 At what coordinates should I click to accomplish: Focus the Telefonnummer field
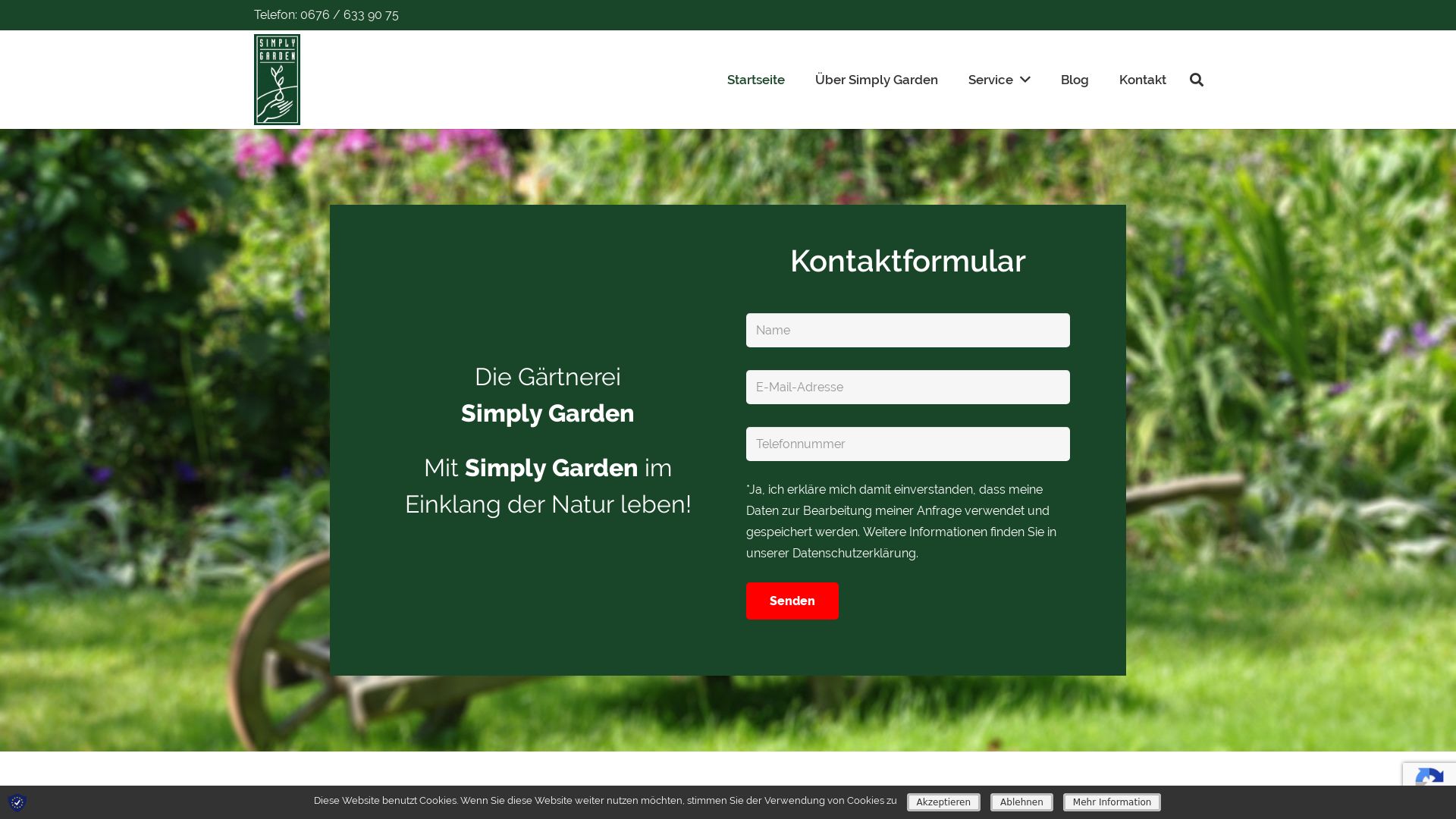tap(908, 444)
